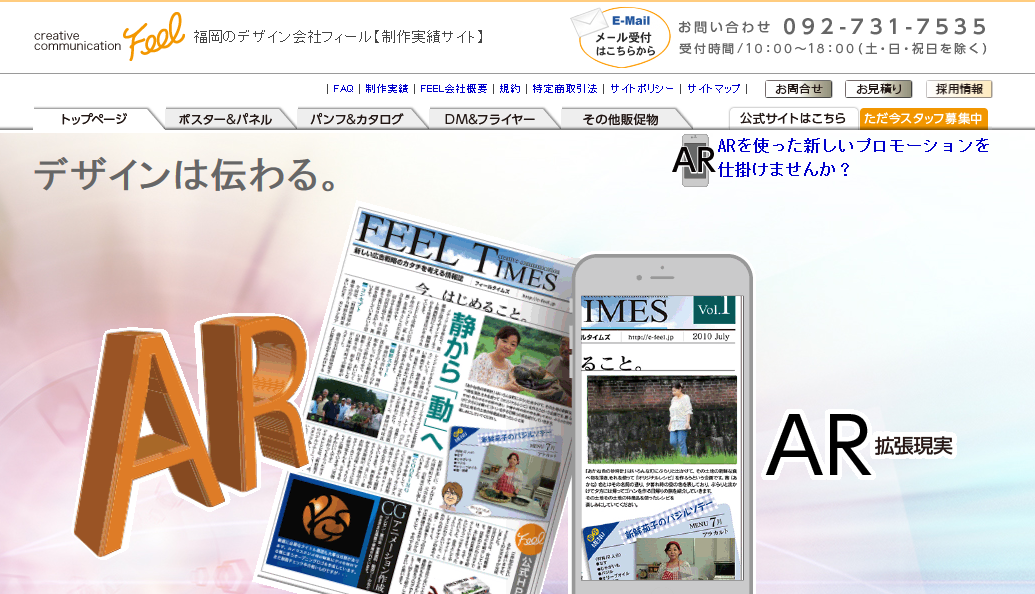This screenshot has width=1035, height=594.
Task: Click the デザインは伝わる。 headline
Action: tap(188, 174)
